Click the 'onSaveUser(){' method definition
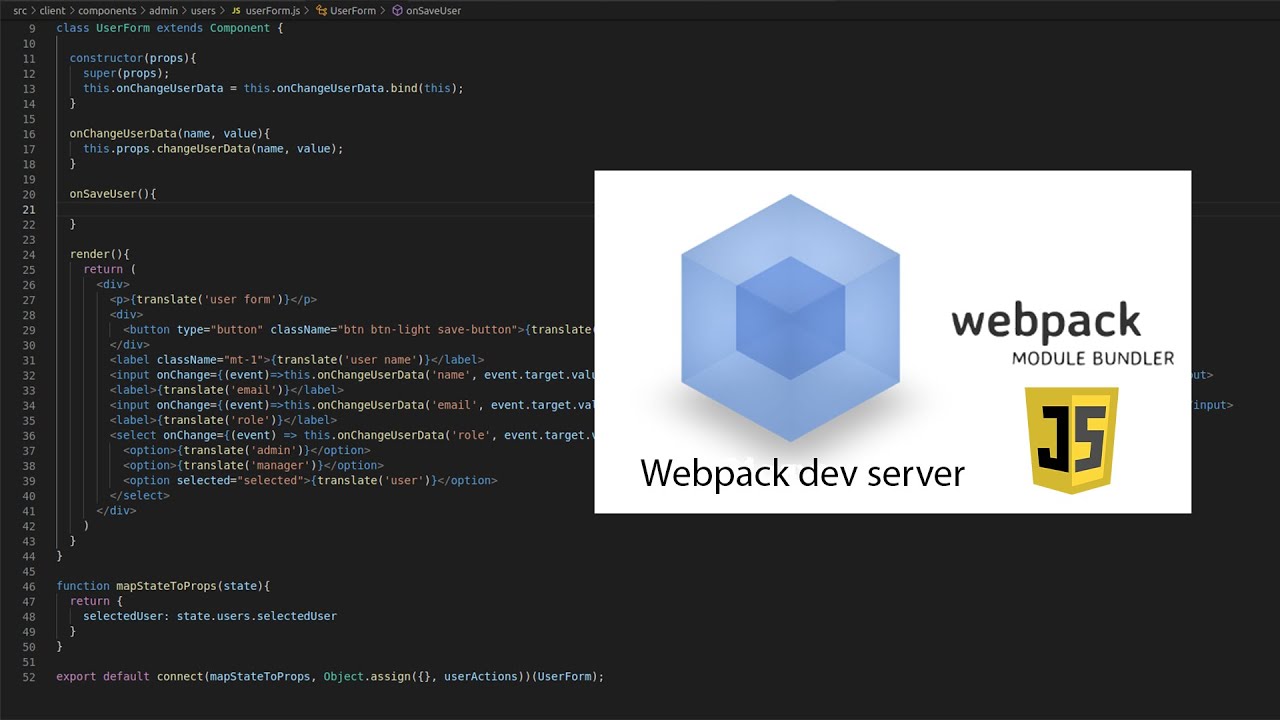Screen dimensions: 1280x720 113,194
